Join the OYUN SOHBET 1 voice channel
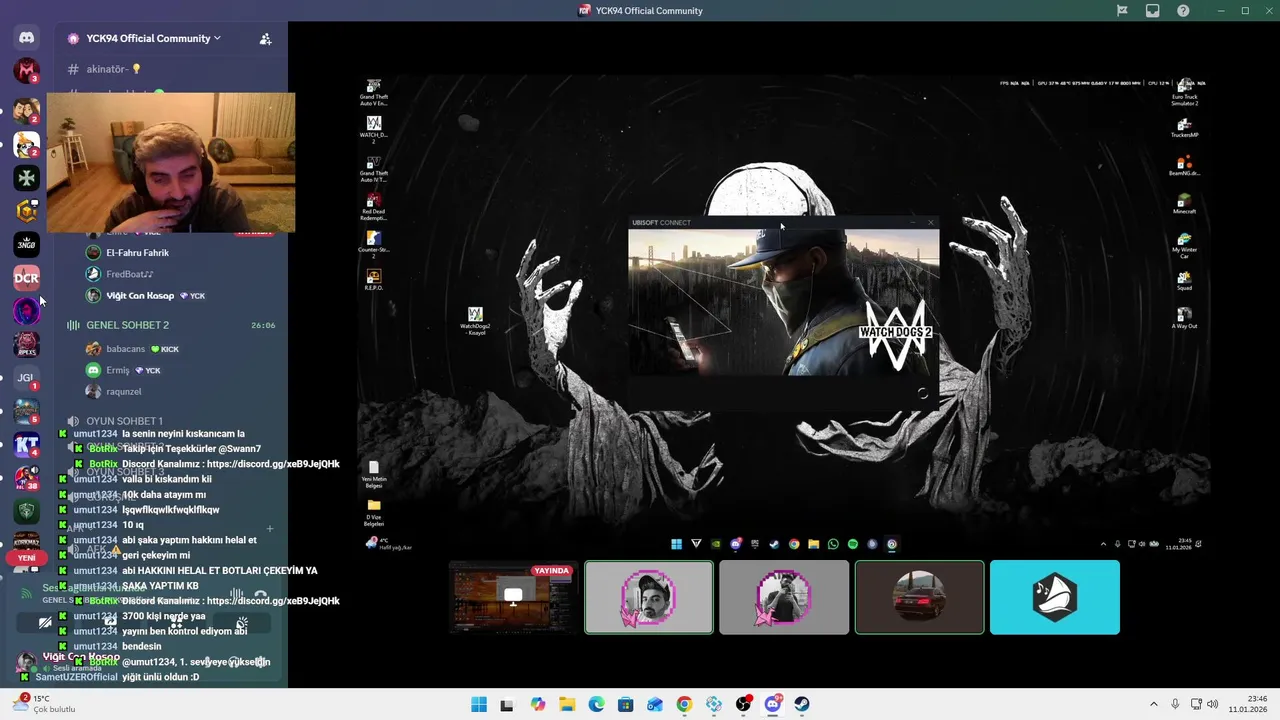This screenshot has height=720, width=1280. 124,421
